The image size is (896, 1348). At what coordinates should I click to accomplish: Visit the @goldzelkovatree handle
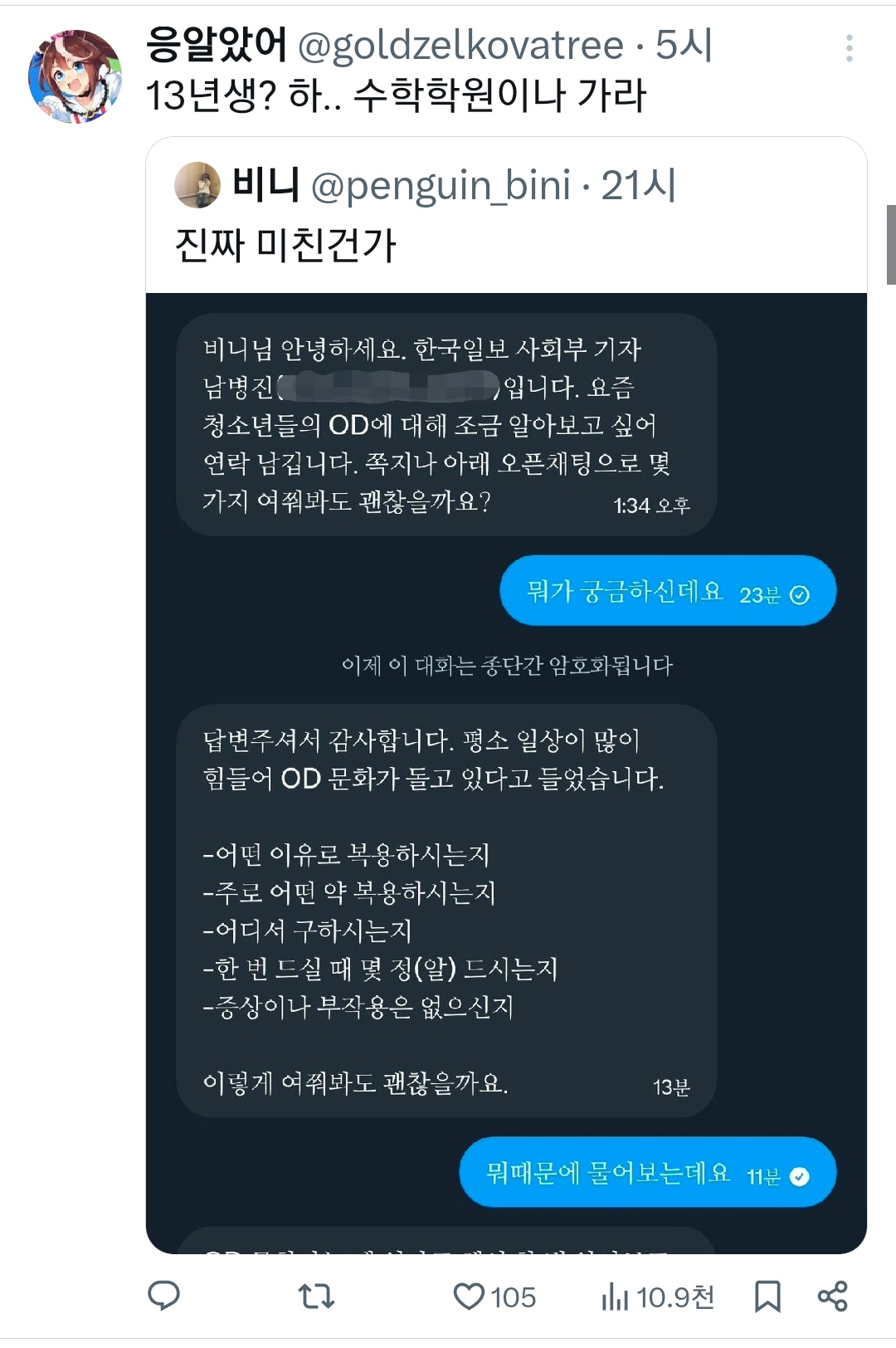[460, 46]
